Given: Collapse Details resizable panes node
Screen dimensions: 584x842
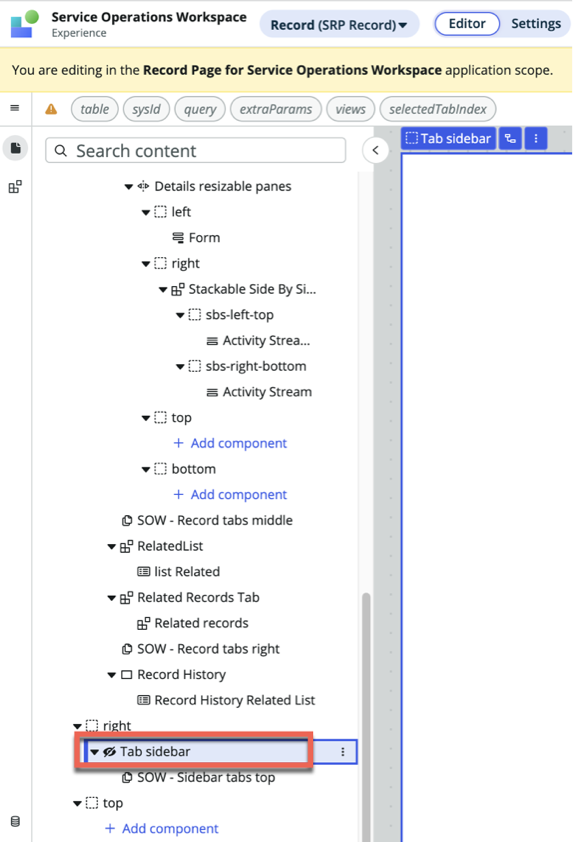Looking at the screenshot, I should click(128, 187).
